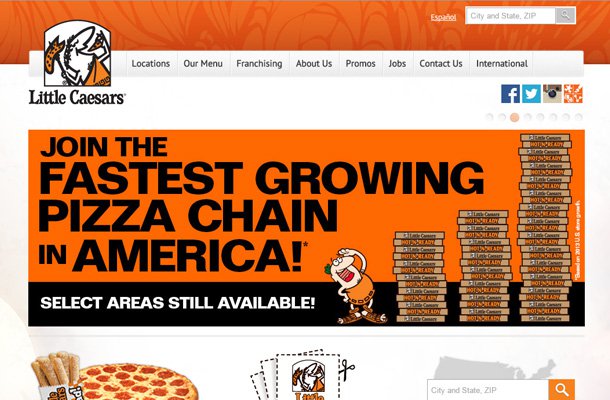Click the Contact Us link
The height and width of the screenshot is (400, 610).
pyautogui.click(x=441, y=63)
